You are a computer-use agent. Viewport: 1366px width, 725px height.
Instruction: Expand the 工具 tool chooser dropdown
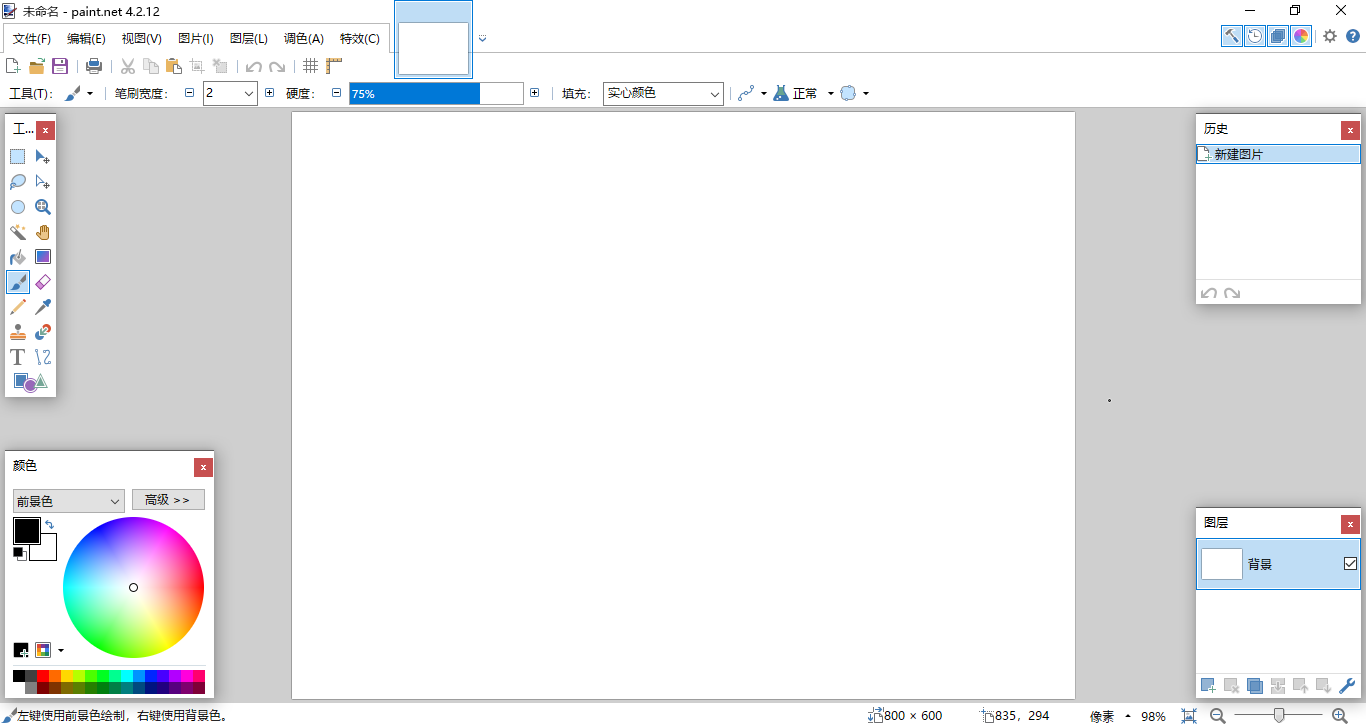point(79,93)
